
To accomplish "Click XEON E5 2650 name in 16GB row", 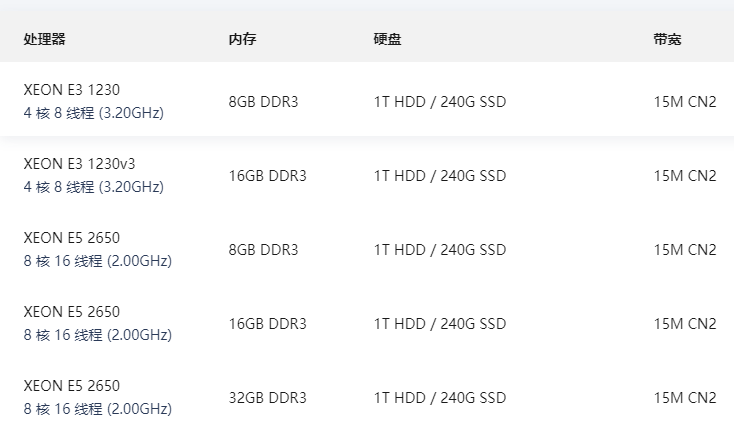I will click(x=72, y=311).
